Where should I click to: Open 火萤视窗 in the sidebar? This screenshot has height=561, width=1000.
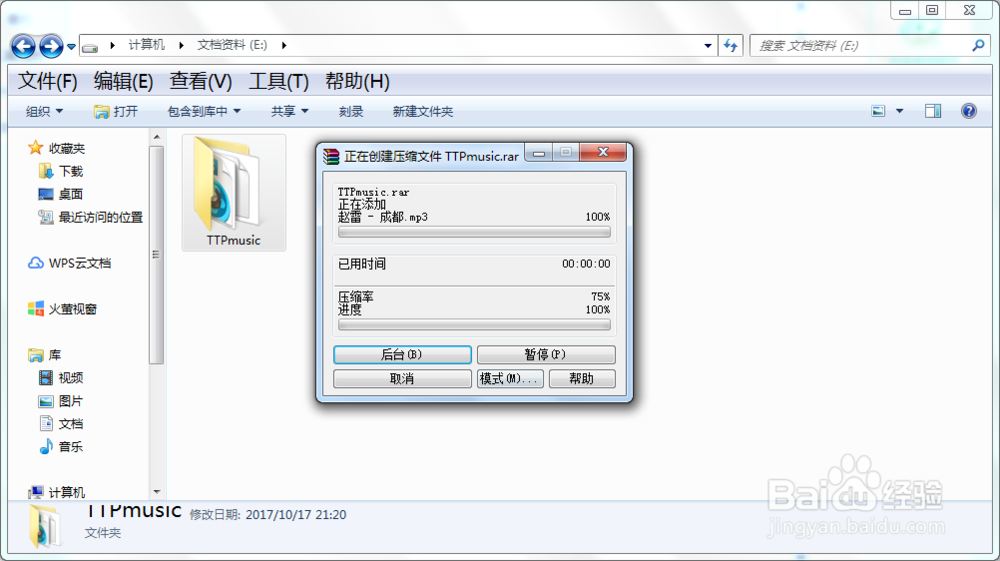[62, 309]
